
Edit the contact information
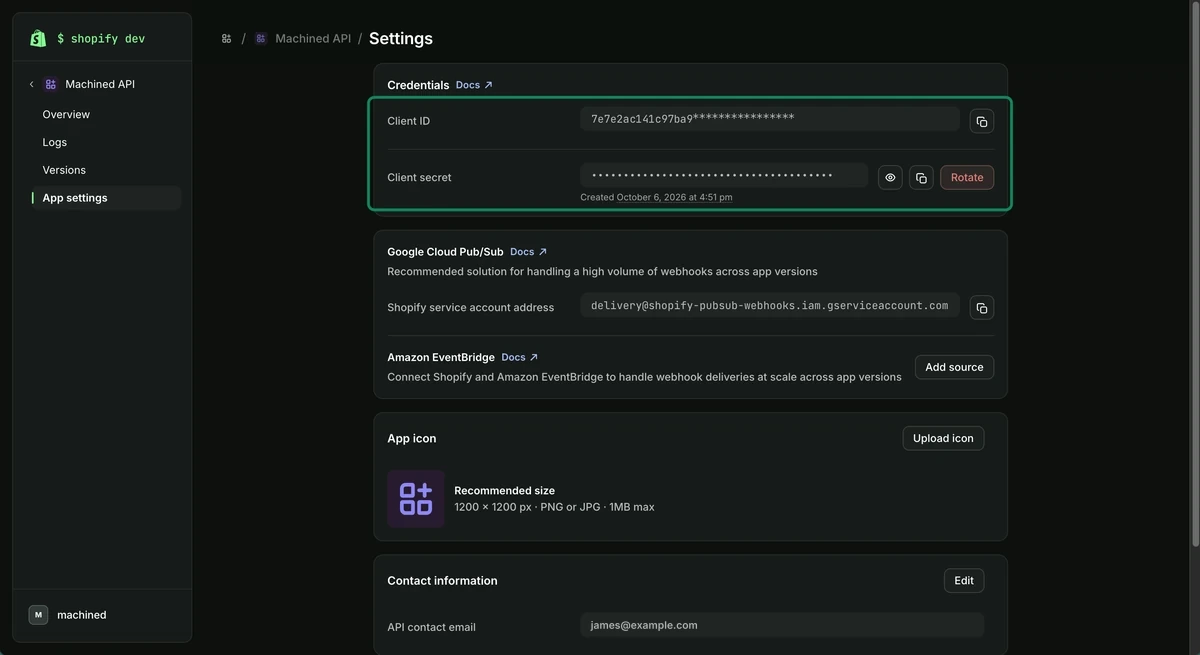[964, 581]
